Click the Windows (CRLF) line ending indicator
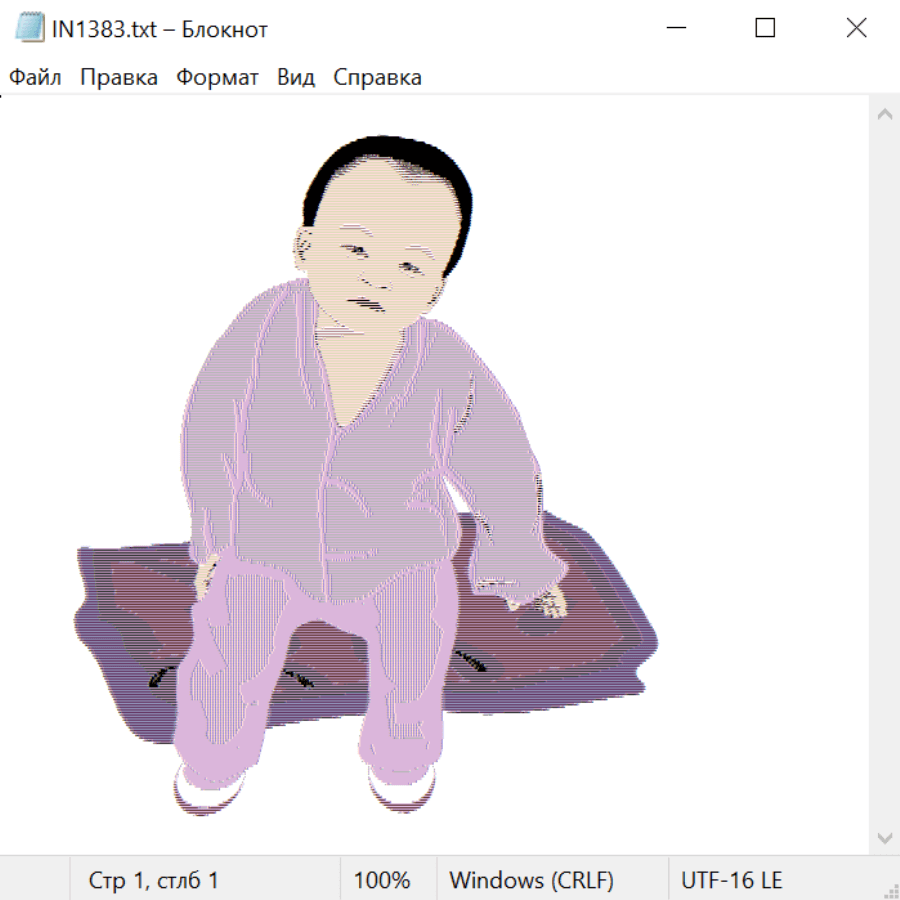 tap(531, 880)
